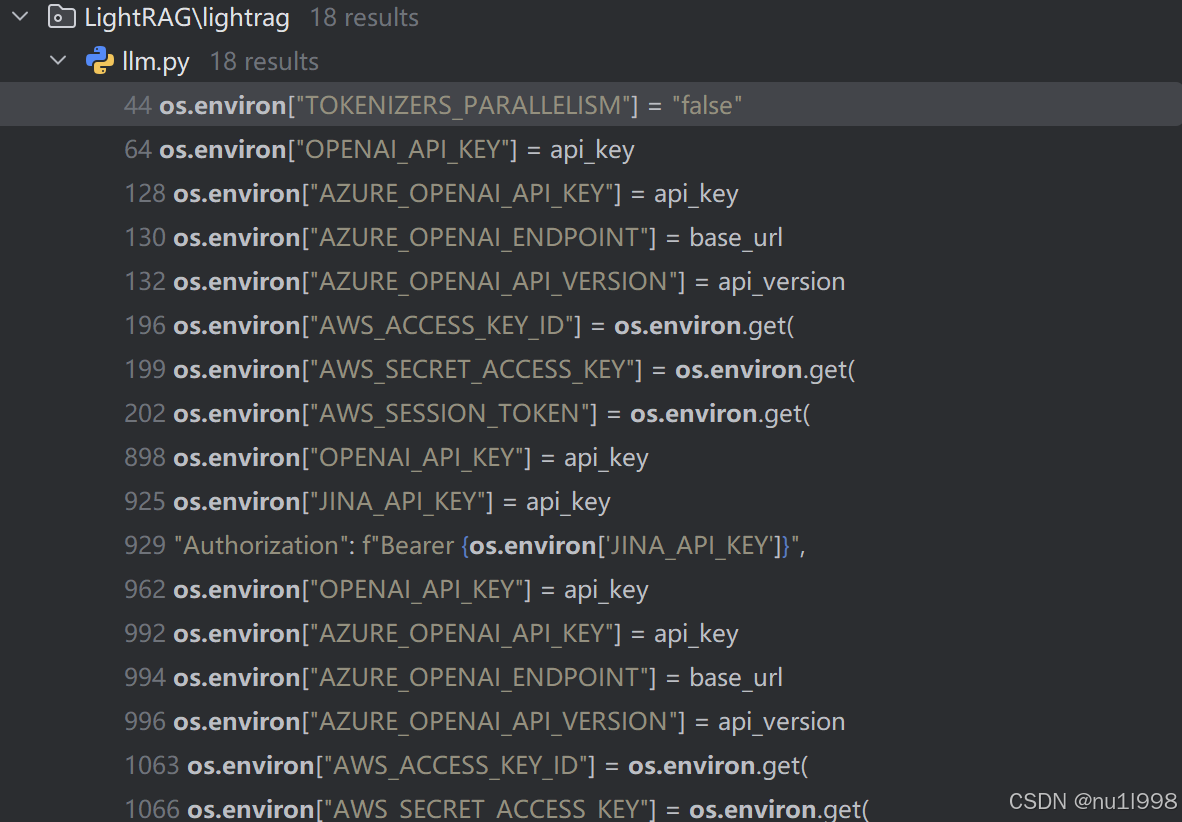This screenshot has width=1182, height=822.
Task: Select the llm.py 18 results row
Action: pos(591,61)
